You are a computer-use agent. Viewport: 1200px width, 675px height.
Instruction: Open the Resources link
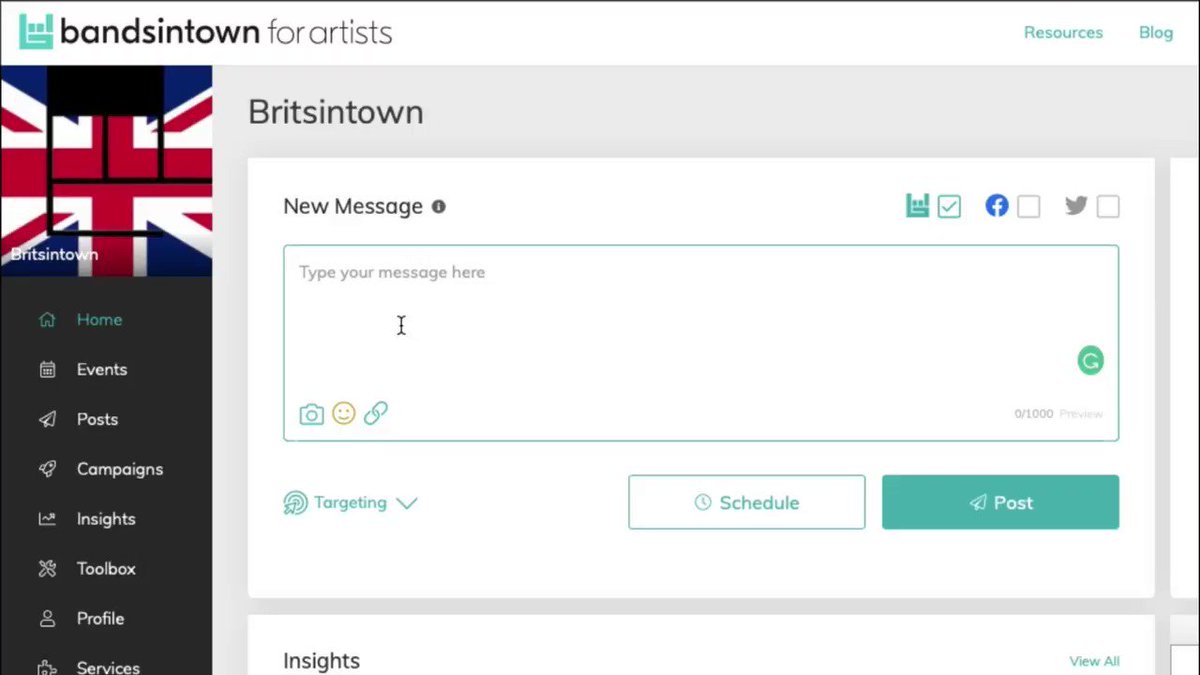coord(1063,32)
